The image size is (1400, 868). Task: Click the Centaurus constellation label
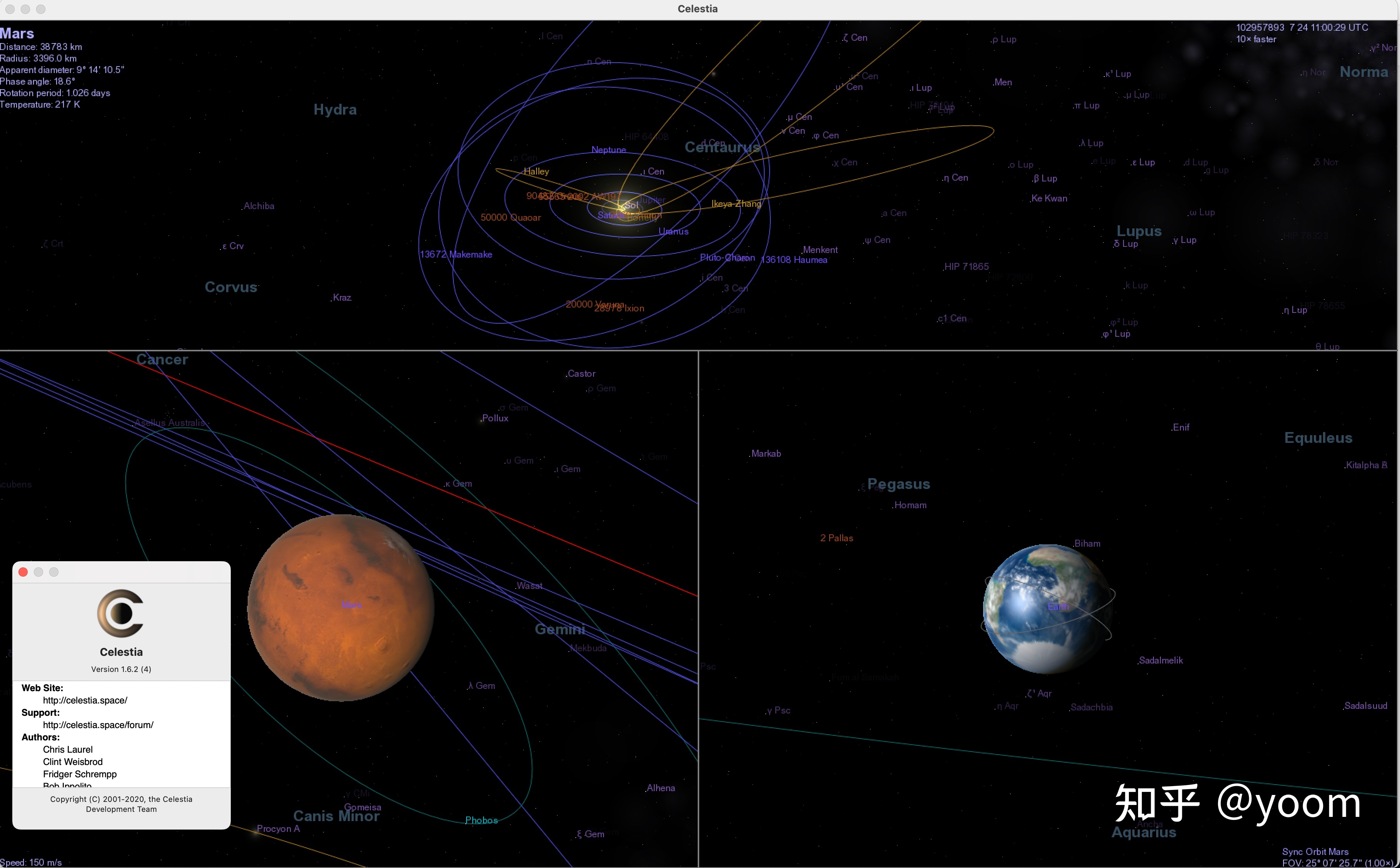(x=722, y=148)
